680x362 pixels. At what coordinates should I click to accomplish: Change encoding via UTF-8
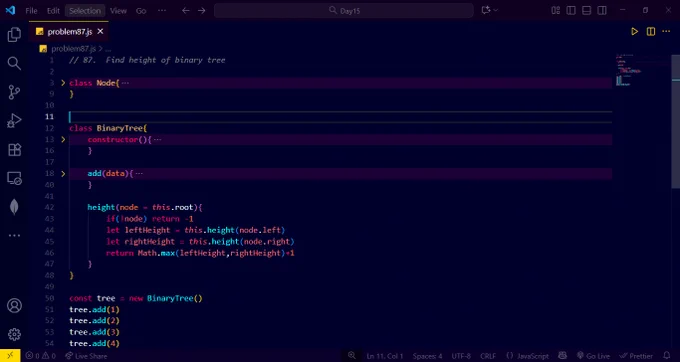461,356
